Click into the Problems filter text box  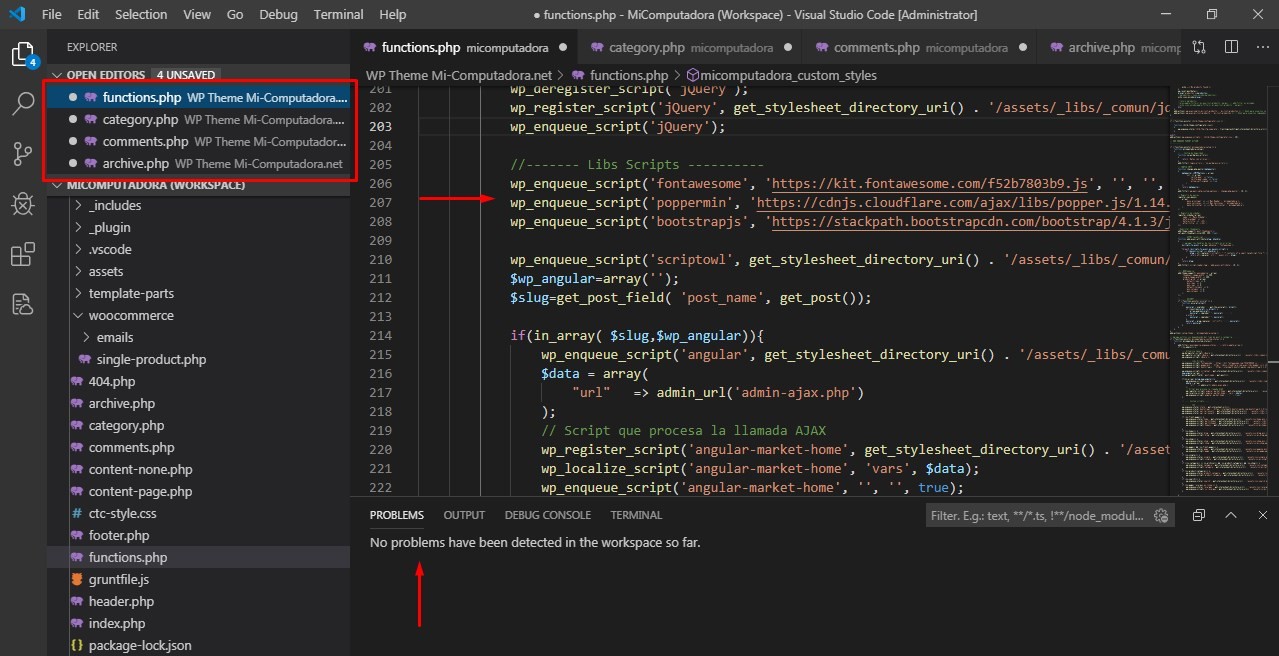1038,515
